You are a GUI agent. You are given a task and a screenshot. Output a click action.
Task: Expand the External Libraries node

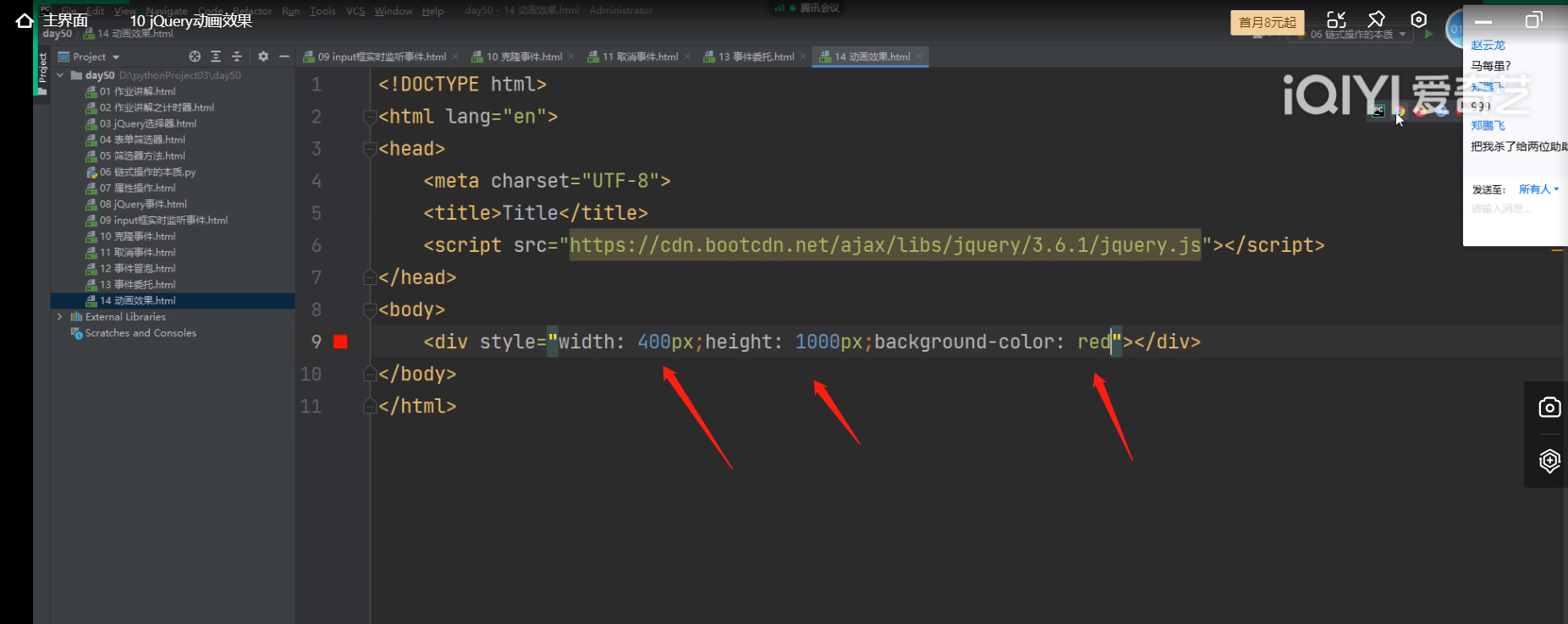[x=60, y=317]
